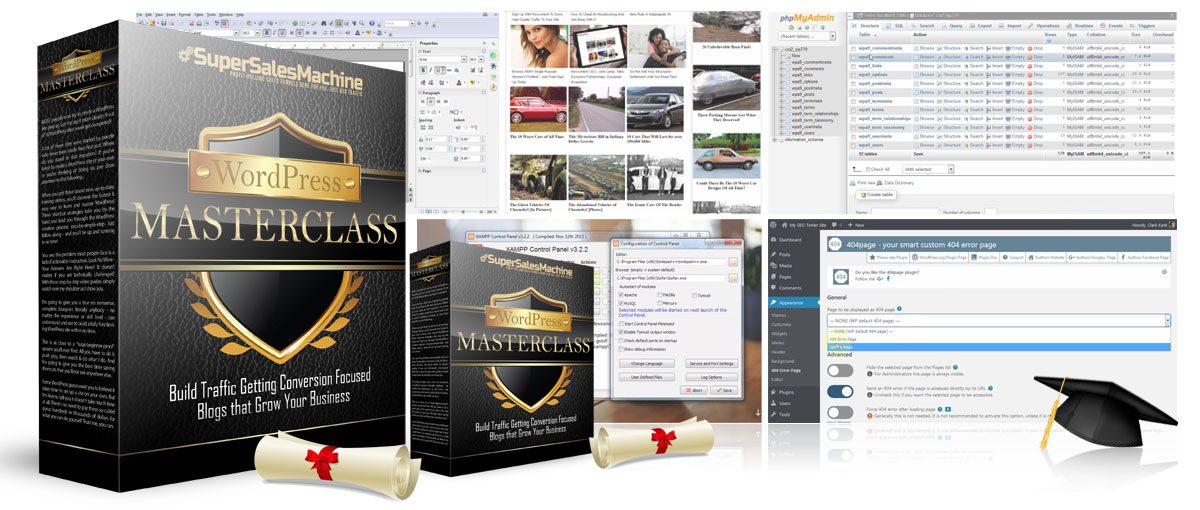Click the Posts pin icon in WordPress sidebar

[774, 254]
